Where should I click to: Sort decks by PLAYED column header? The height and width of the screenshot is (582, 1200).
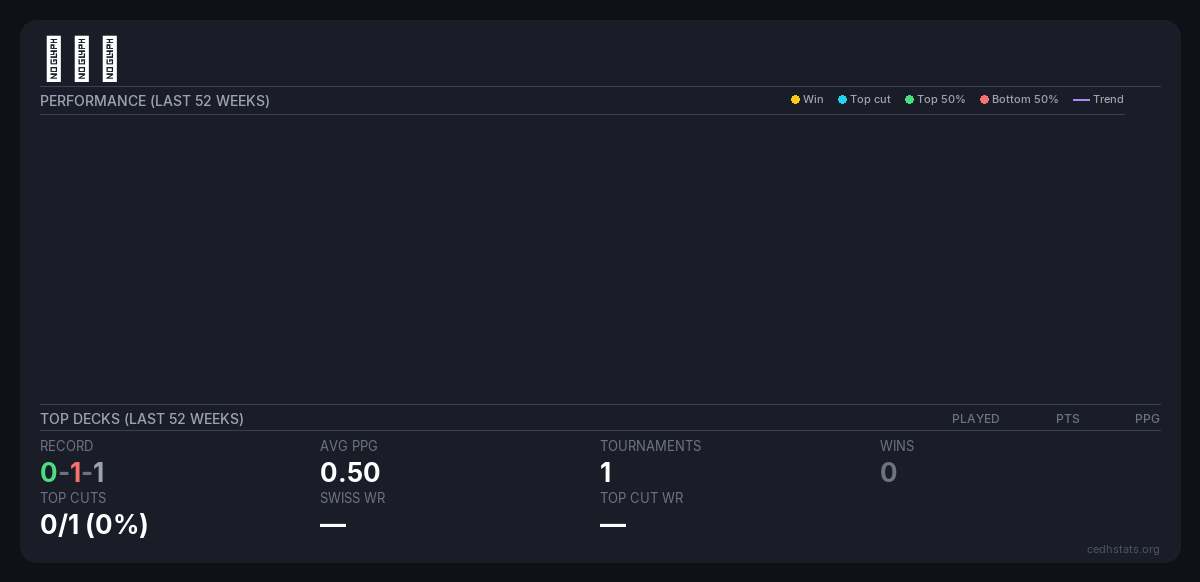975,419
